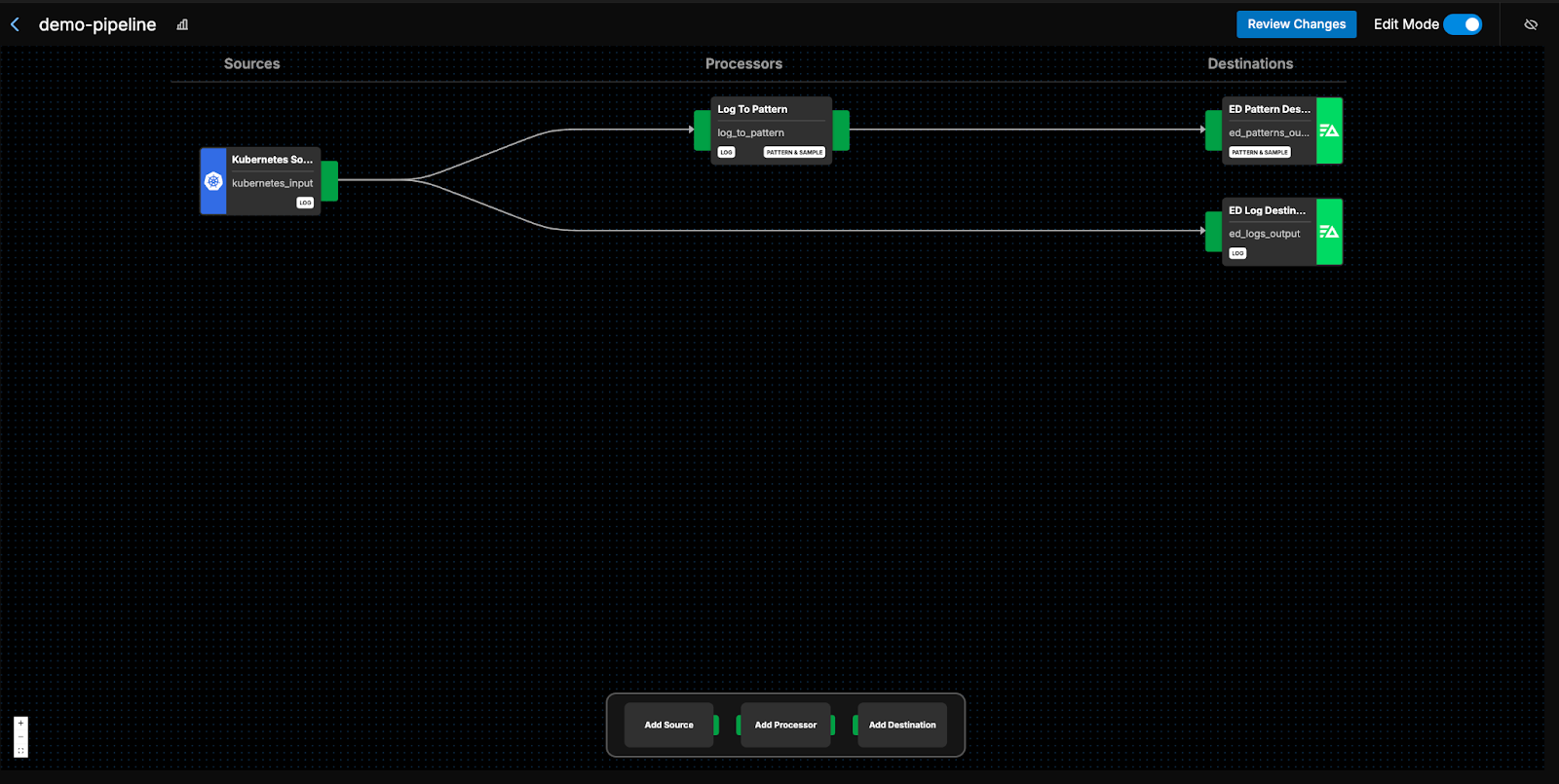Turn off the Edit Mode toggle

click(1463, 24)
